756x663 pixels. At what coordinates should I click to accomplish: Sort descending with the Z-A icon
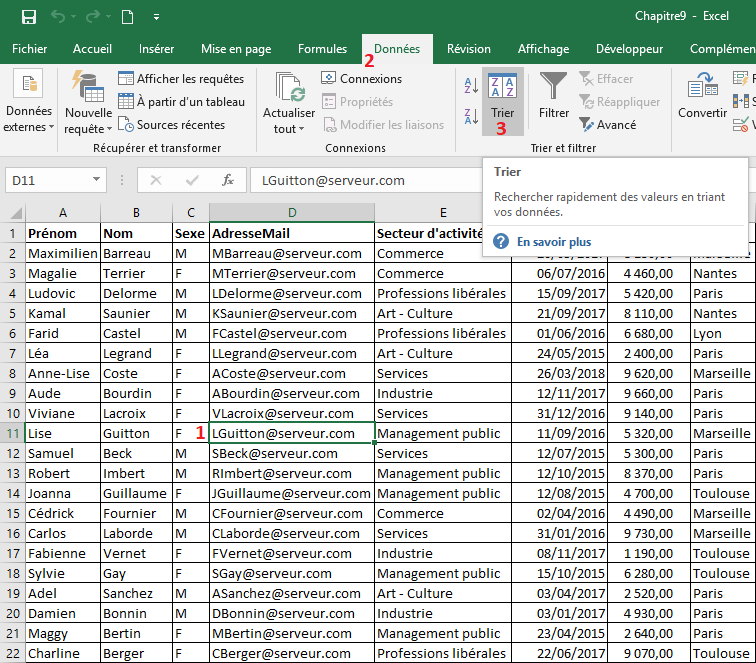pyautogui.click(x=472, y=114)
